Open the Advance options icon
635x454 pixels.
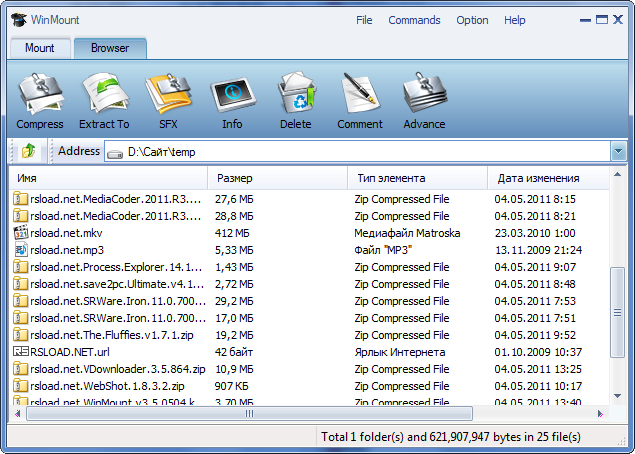click(424, 93)
